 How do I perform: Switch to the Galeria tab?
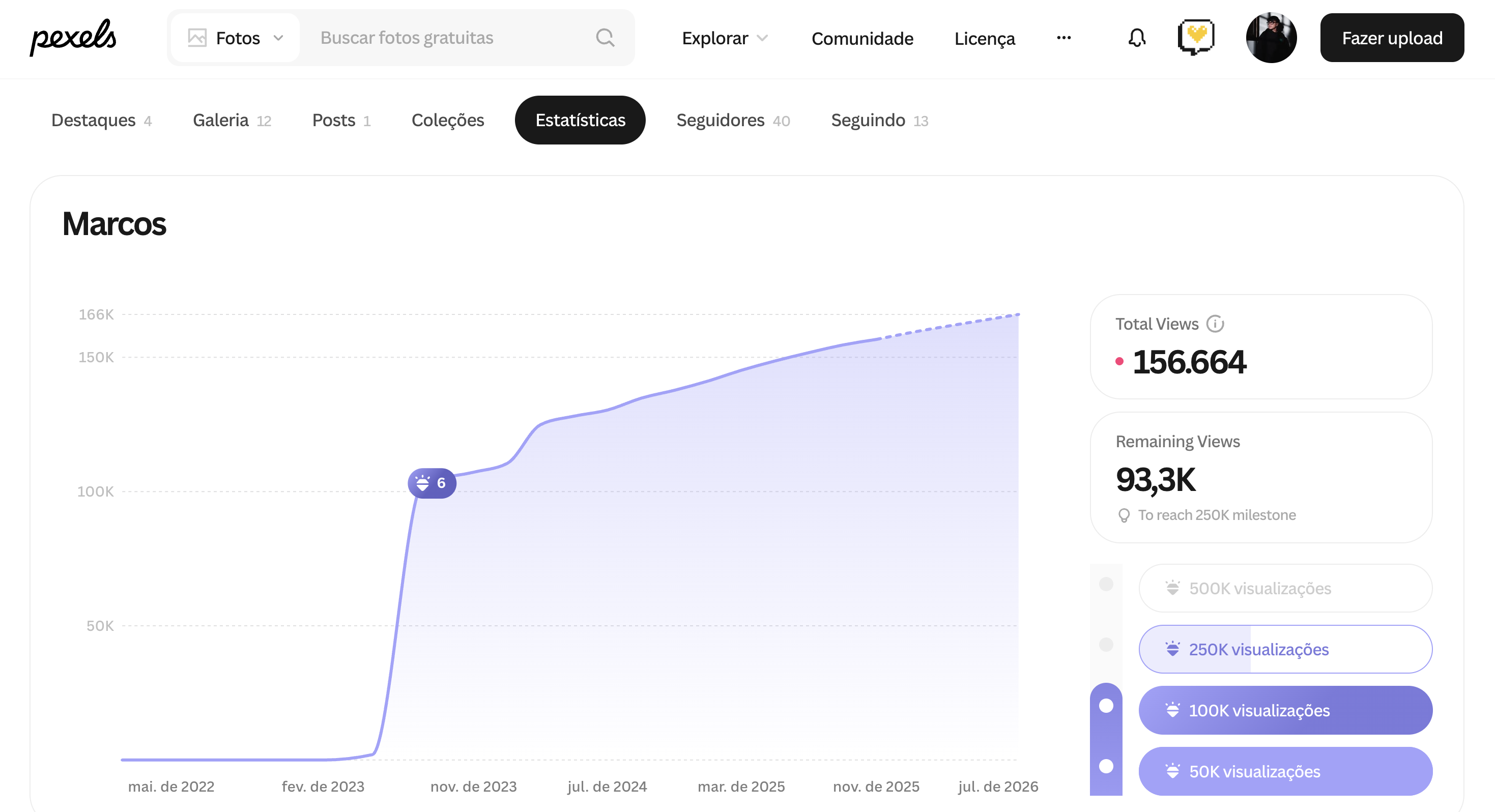[232, 120]
